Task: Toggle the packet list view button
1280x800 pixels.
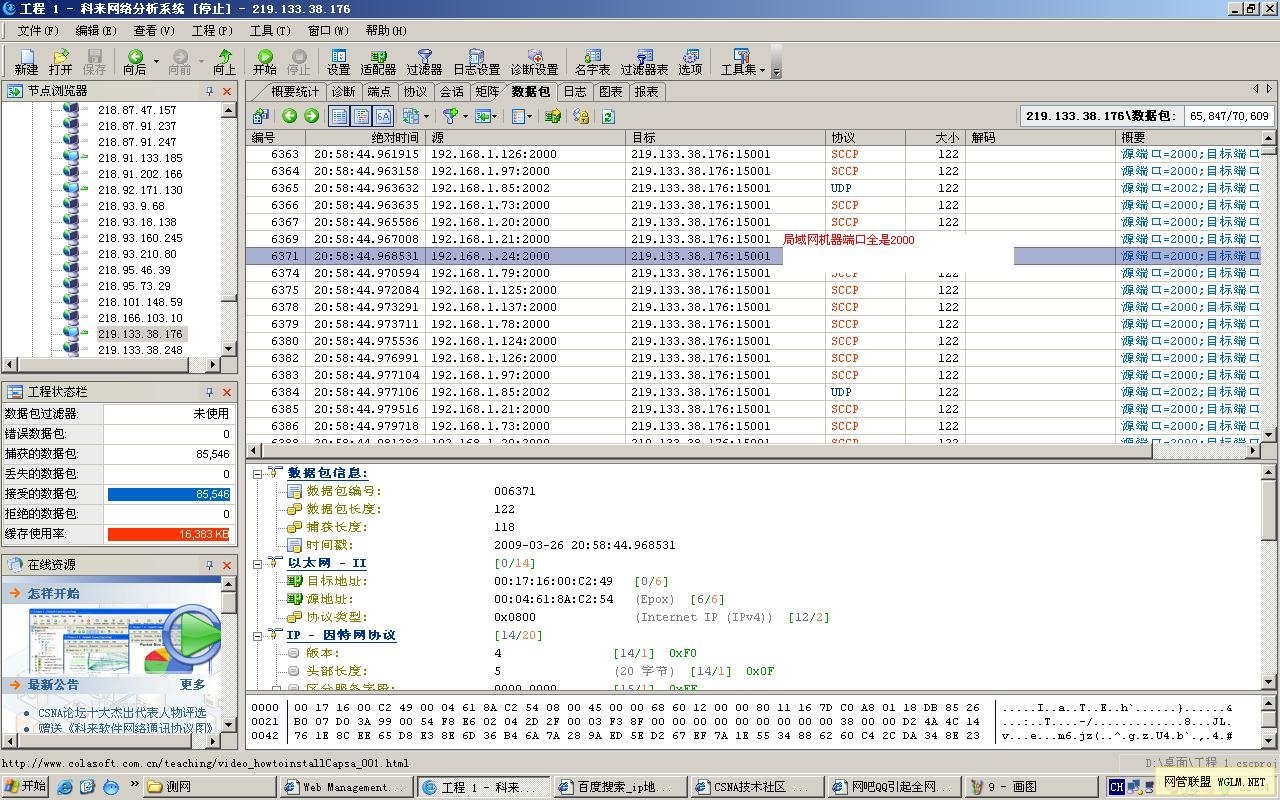Action: coord(339,117)
